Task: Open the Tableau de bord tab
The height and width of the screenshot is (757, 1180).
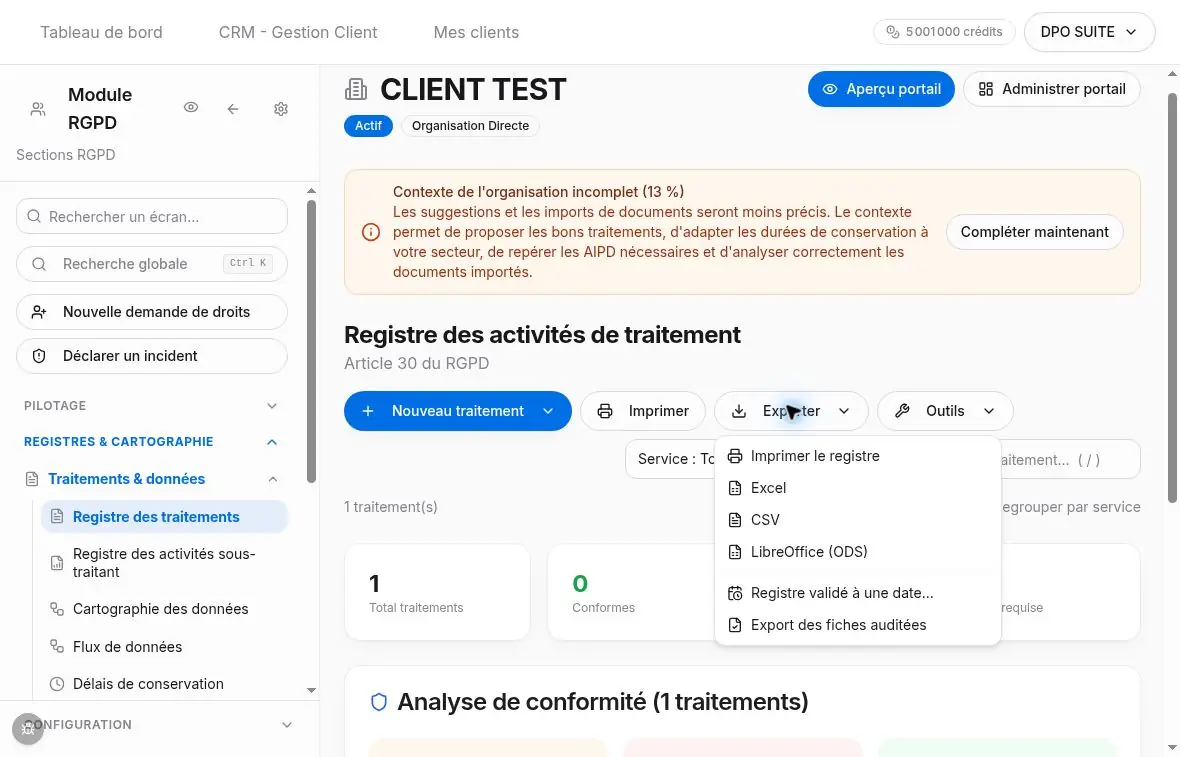Action: (101, 32)
